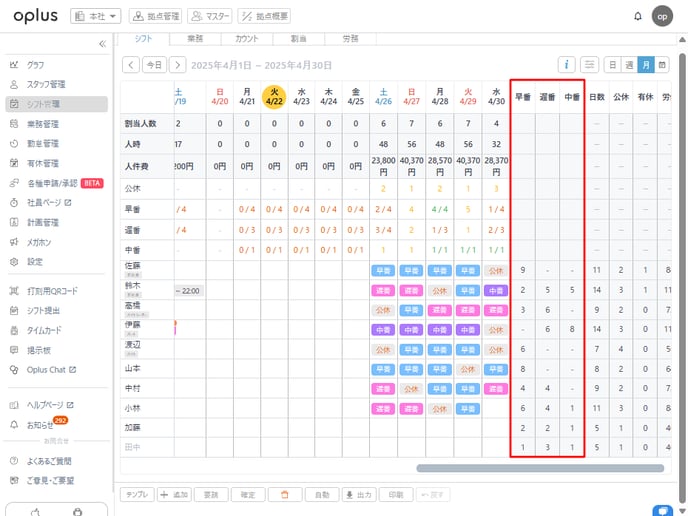Switch to 日 day view
Screen dimensions: 688x516
613,64
